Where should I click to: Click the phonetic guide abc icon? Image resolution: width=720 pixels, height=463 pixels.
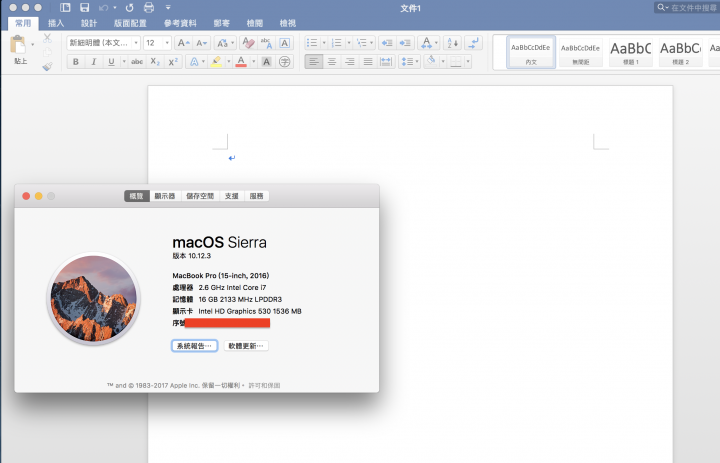266,43
